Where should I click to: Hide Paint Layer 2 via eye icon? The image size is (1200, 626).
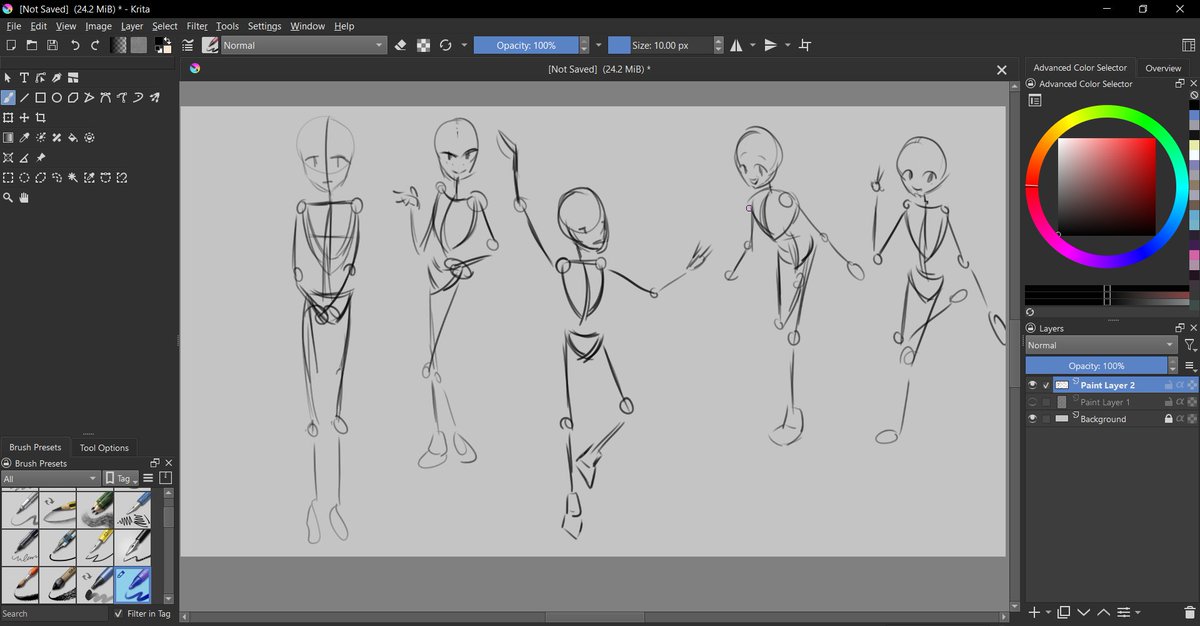[1033, 385]
